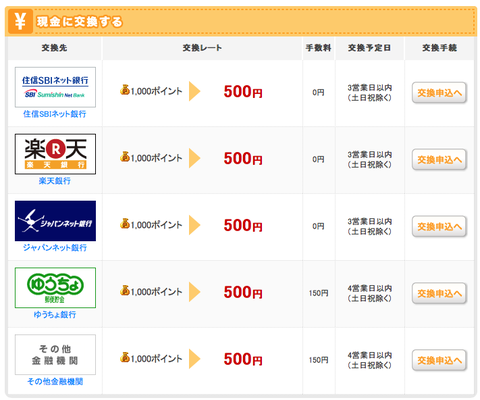The width and height of the screenshot is (480, 400).
Task: Click 500円 amount in ゆうちょ銀行 row
Action: [243, 292]
